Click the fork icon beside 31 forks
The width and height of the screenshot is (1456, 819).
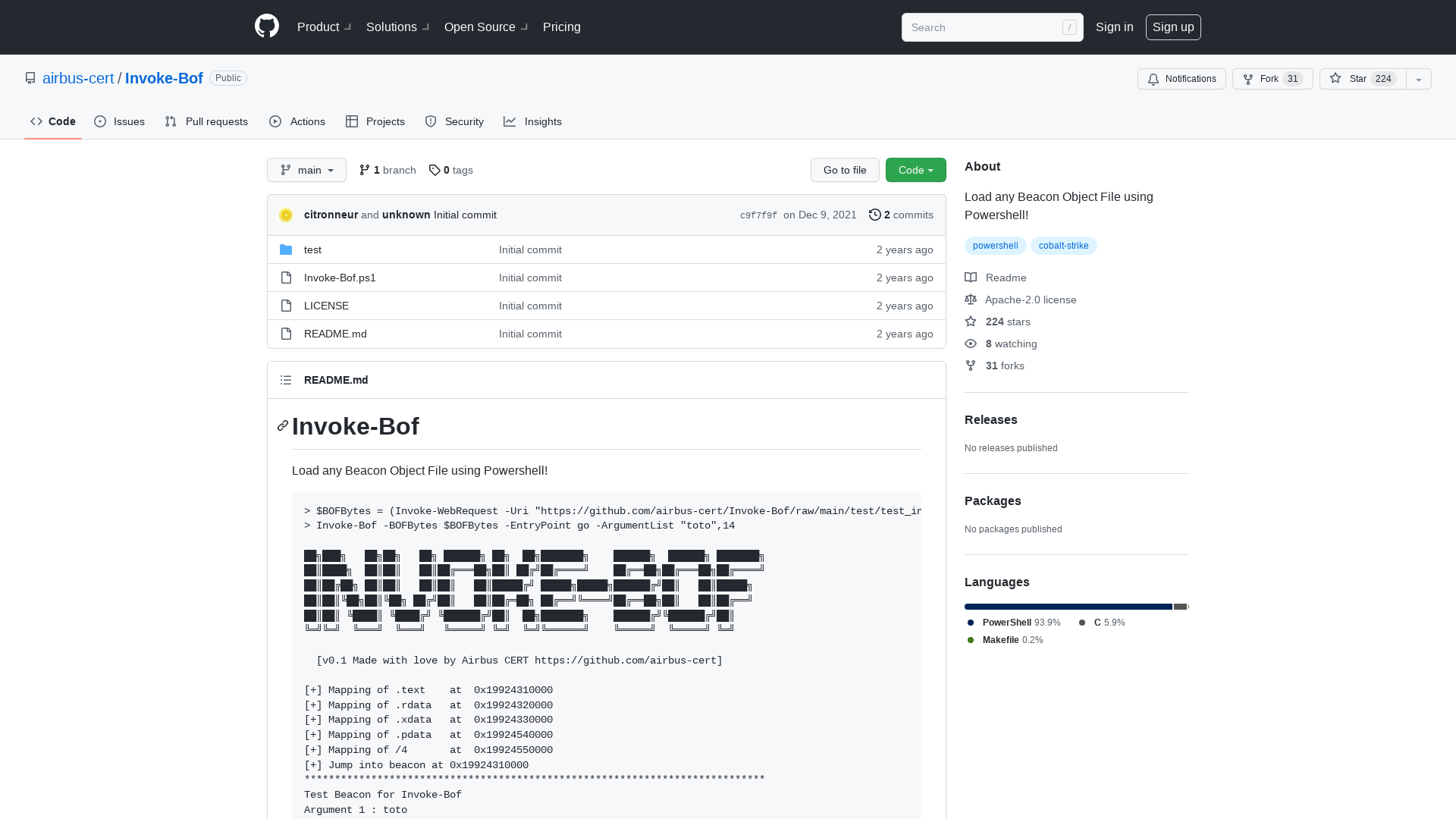pos(971,366)
